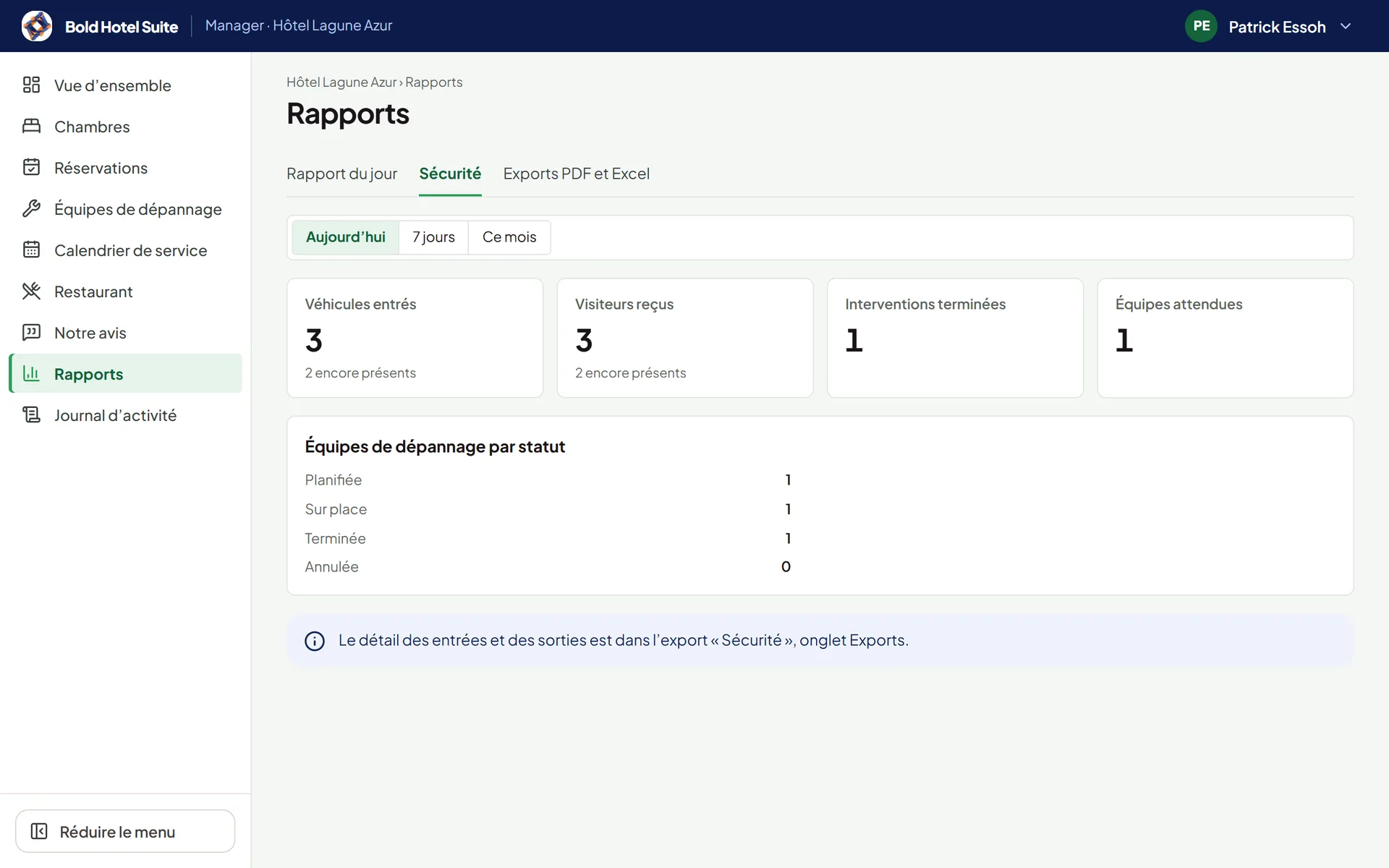
Task: Click the Équipes attendues card
Action: pyautogui.click(x=1226, y=338)
